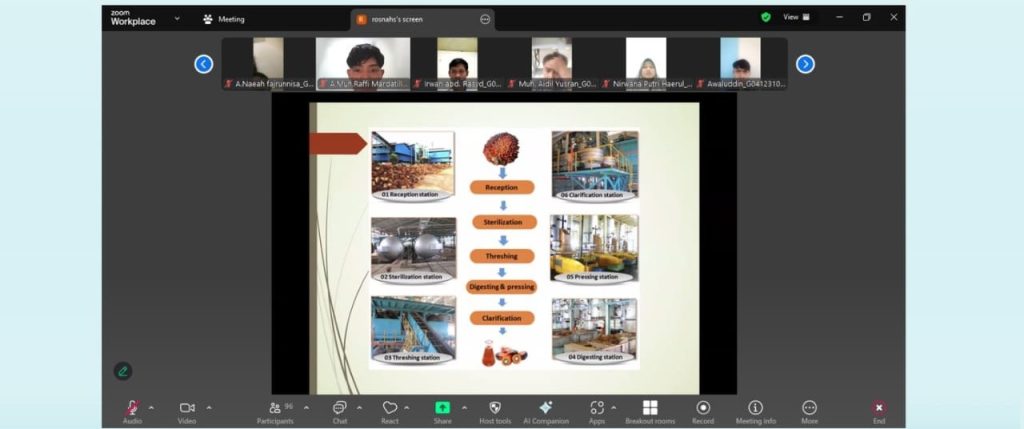
Task: Start recording with Record button
Action: point(703,408)
